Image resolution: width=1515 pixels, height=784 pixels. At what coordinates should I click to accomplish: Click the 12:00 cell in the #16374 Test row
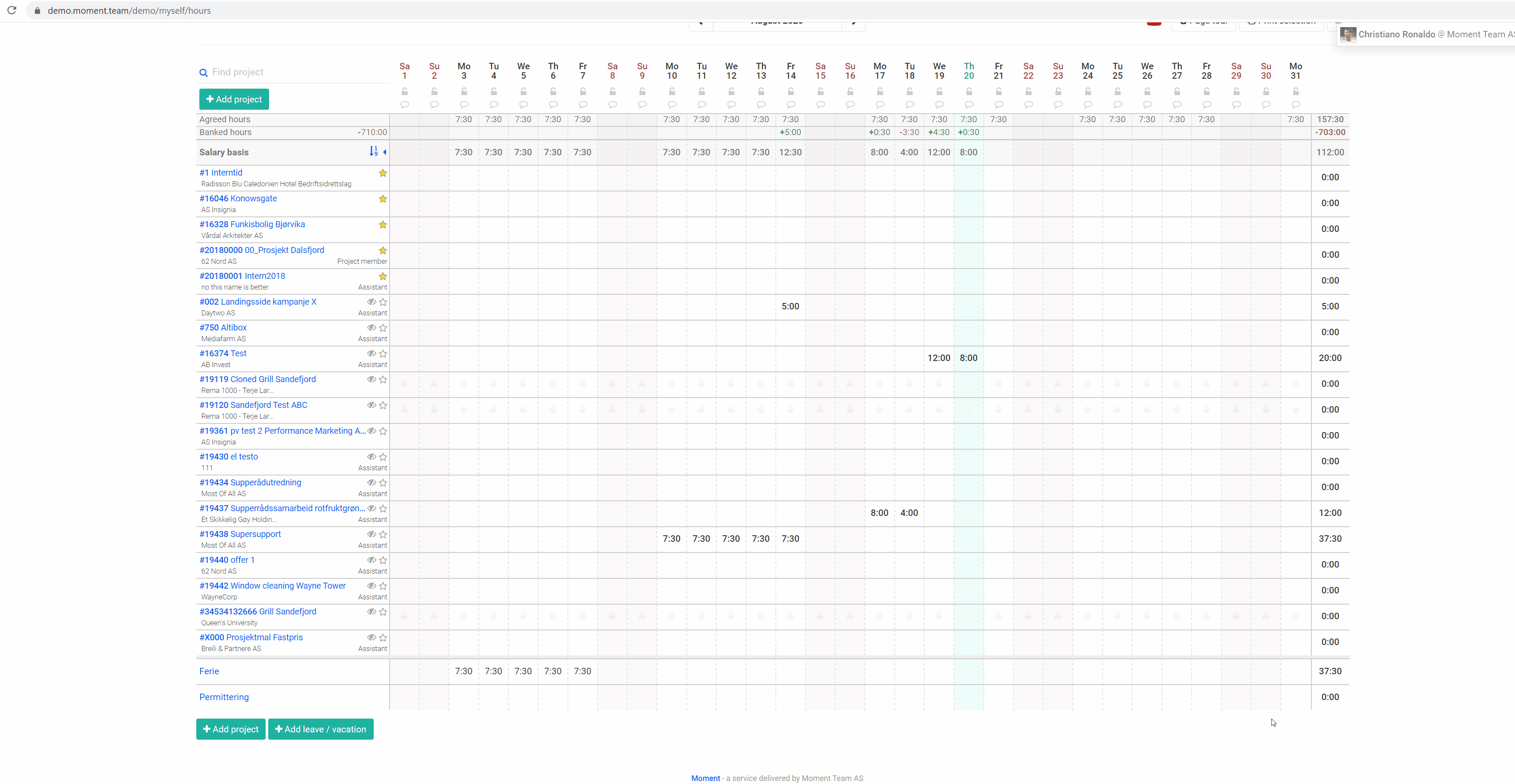(x=939, y=358)
